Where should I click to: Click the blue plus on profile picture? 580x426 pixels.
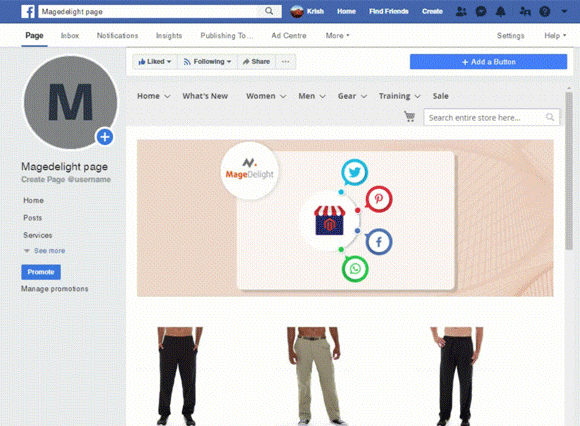pyautogui.click(x=105, y=137)
